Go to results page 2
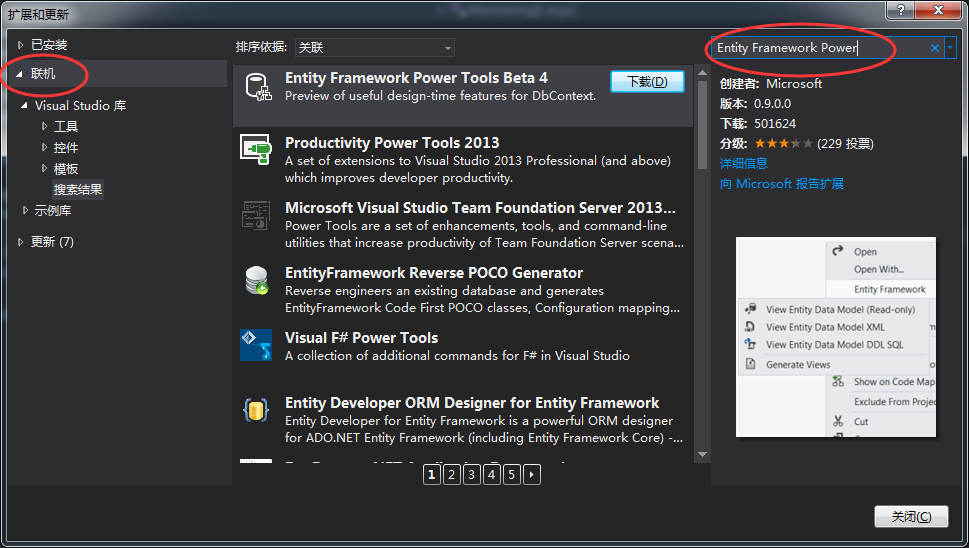This screenshot has width=969, height=548. pyautogui.click(x=452, y=474)
